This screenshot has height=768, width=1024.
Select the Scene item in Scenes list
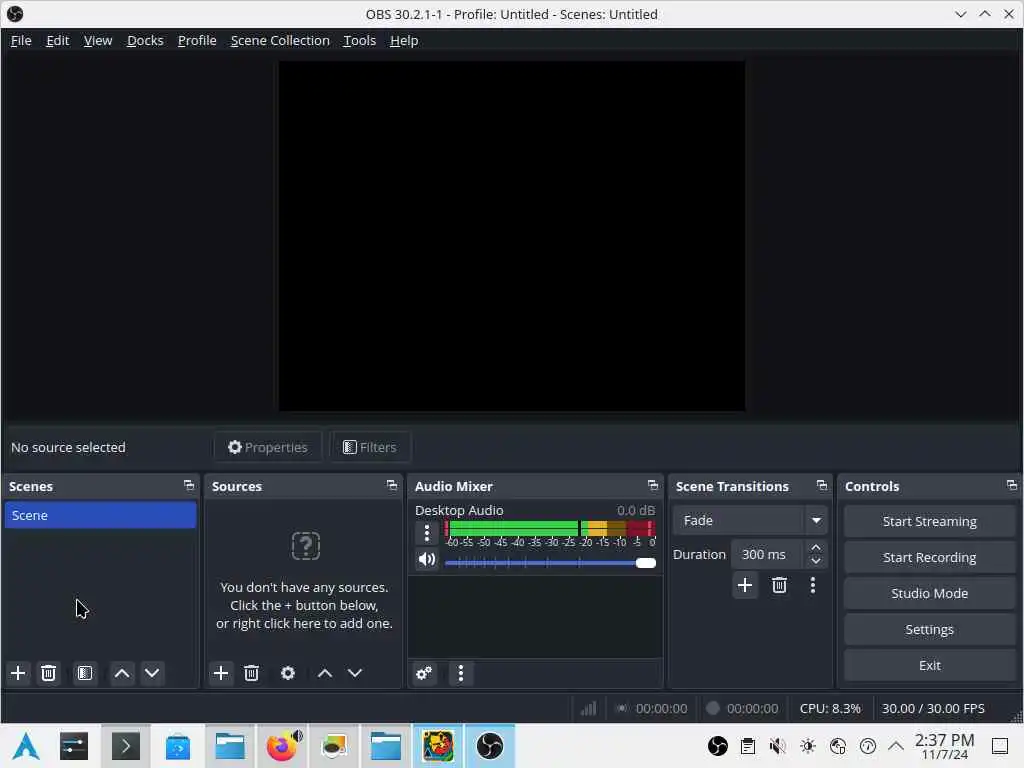100,515
